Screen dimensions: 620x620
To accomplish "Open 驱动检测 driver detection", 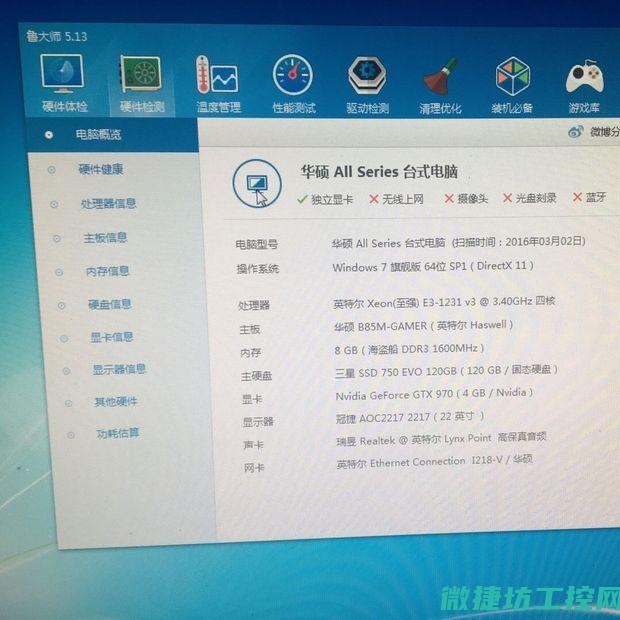I will pyautogui.click(x=367, y=85).
